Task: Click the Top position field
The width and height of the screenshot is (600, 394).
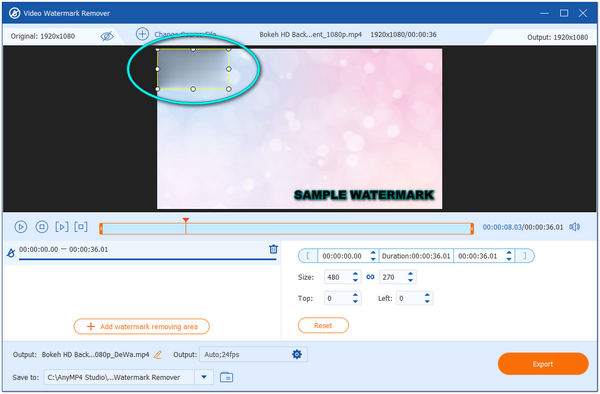Action: click(x=338, y=298)
